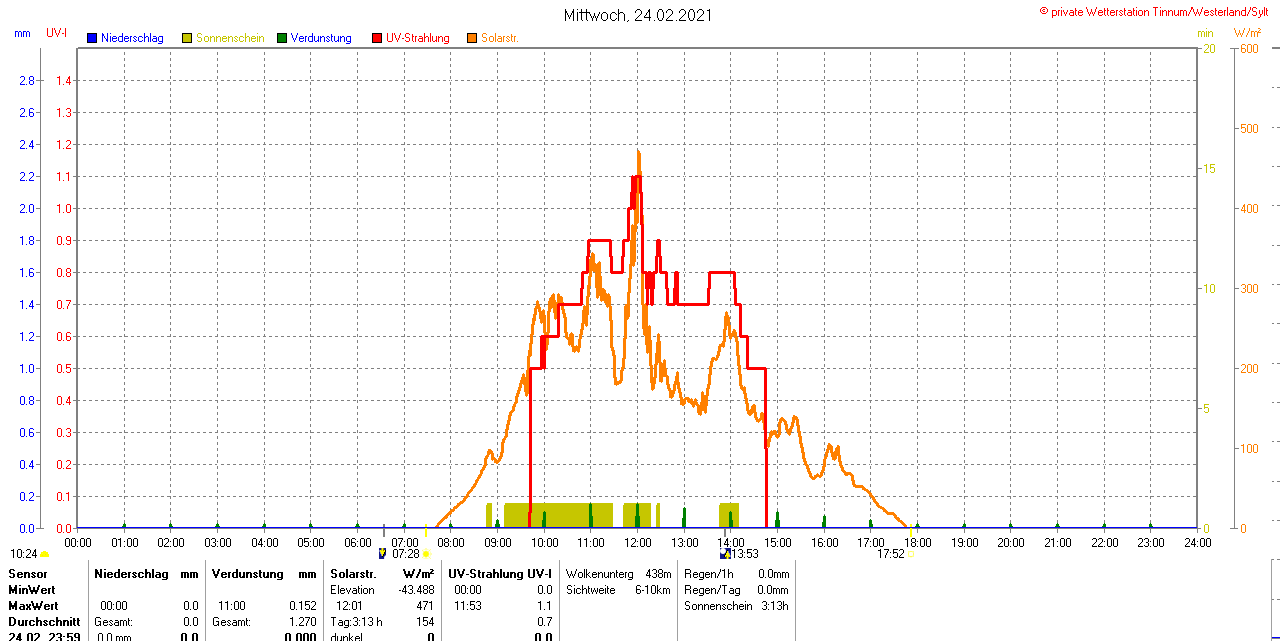Image resolution: width=1280 pixels, height=641 pixels.
Task: Click the 18:00 label on time axis
Action: [x=917, y=543]
